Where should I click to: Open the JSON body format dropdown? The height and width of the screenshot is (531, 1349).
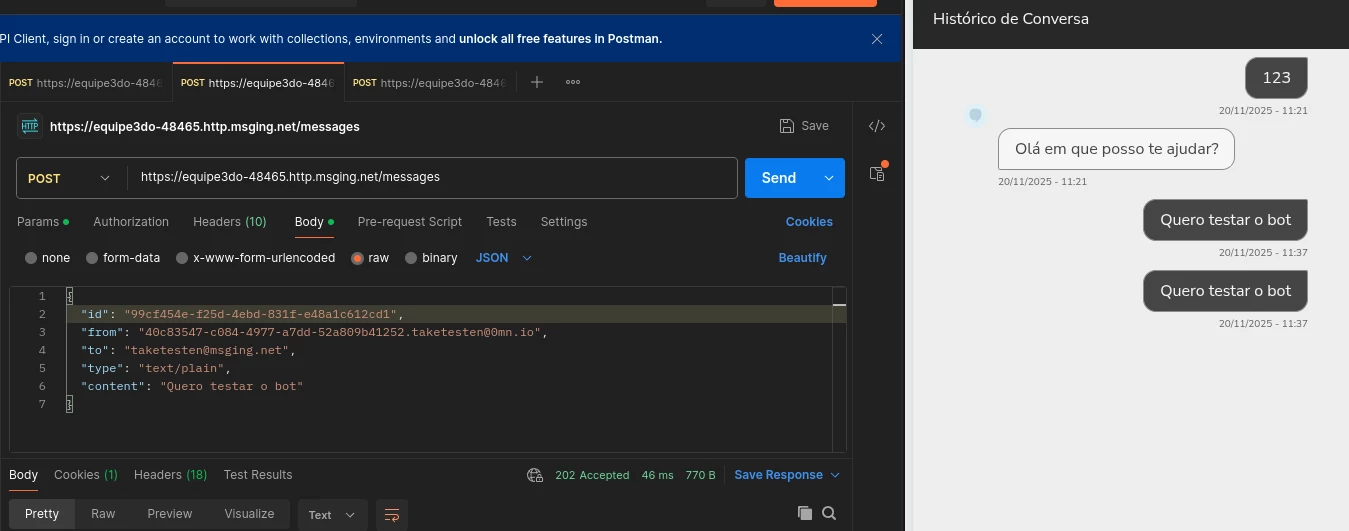pyautogui.click(x=504, y=258)
